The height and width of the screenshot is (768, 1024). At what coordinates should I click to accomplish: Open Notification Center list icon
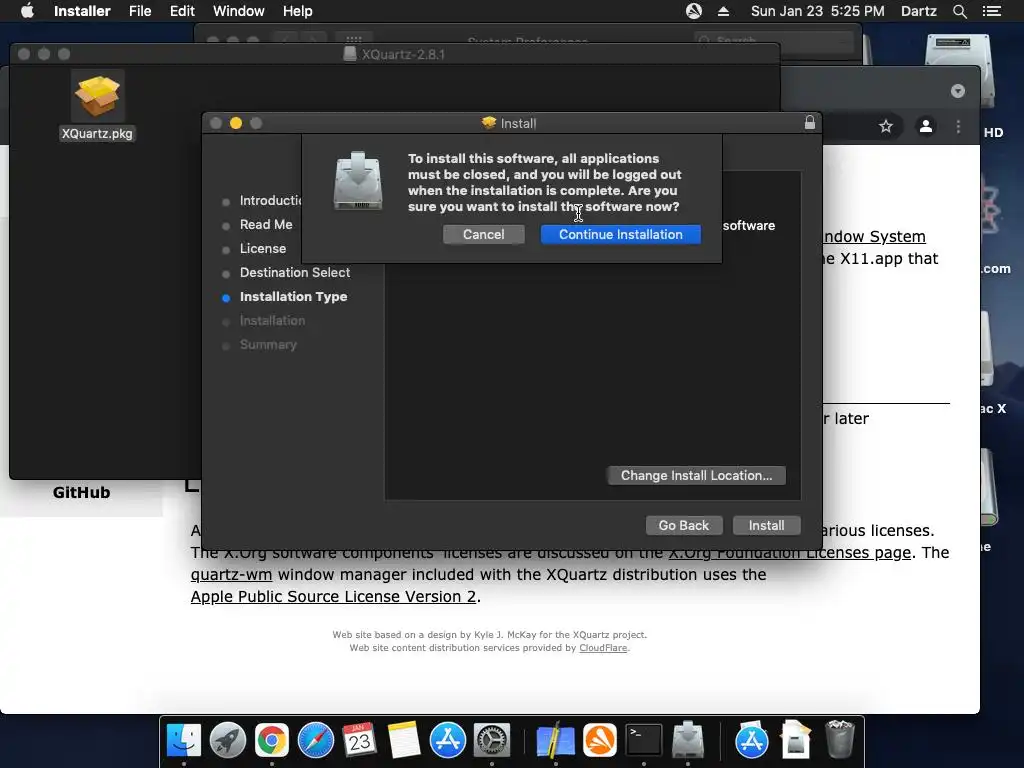[991, 11]
